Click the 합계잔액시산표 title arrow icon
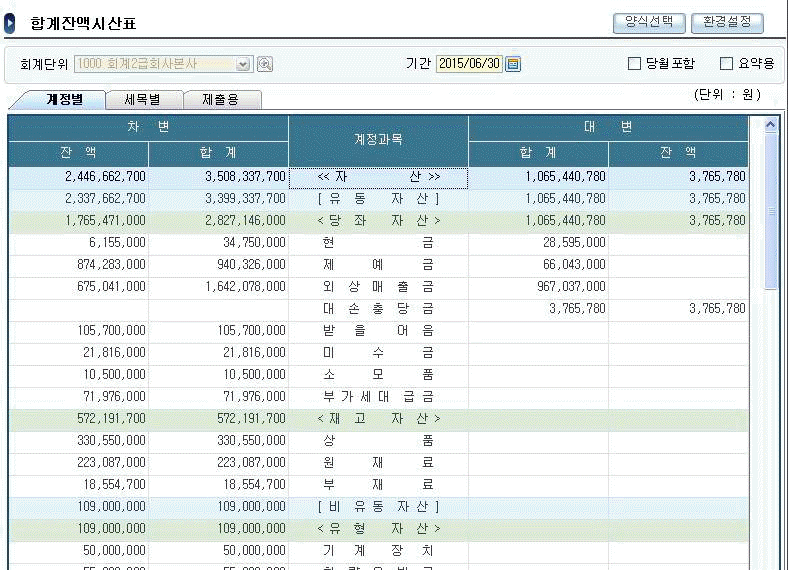This screenshot has width=788, height=571. click(x=10, y=23)
